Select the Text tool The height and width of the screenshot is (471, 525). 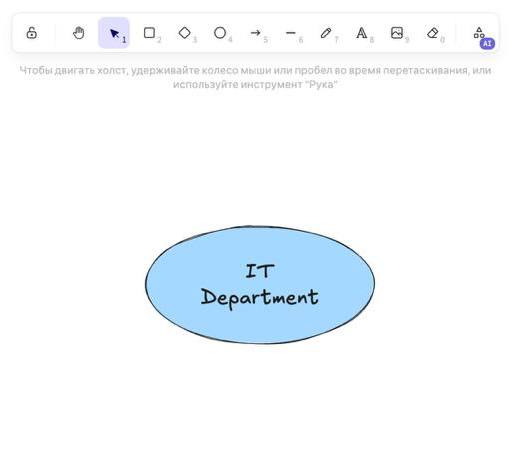click(362, 33)
